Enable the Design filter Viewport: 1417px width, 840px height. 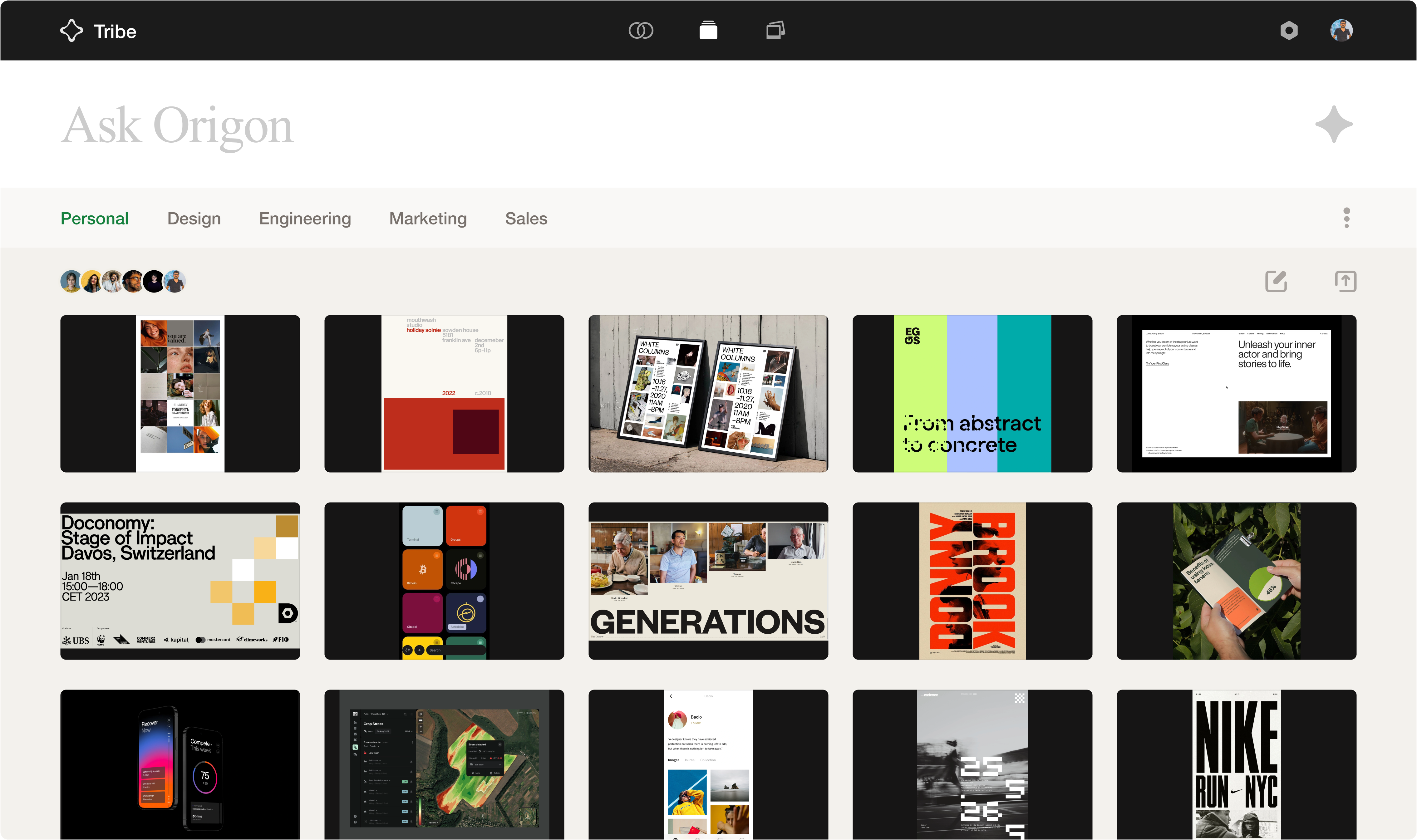[x=194, y=219]
